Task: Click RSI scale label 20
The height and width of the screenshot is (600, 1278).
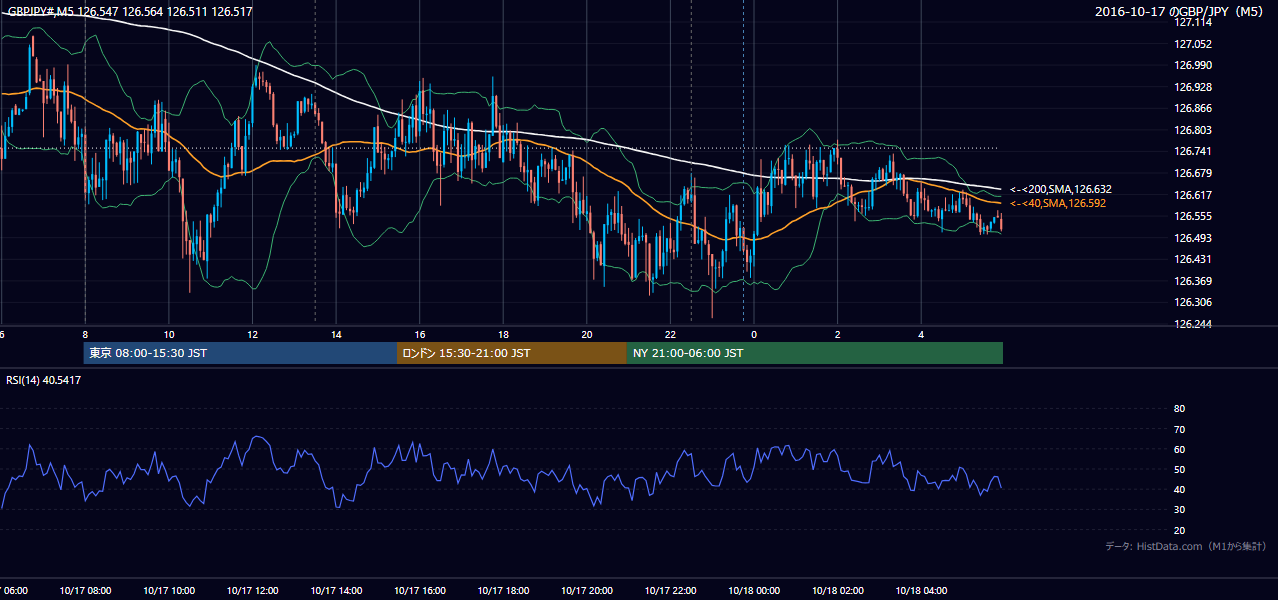Action: [x=1179, y=530]
